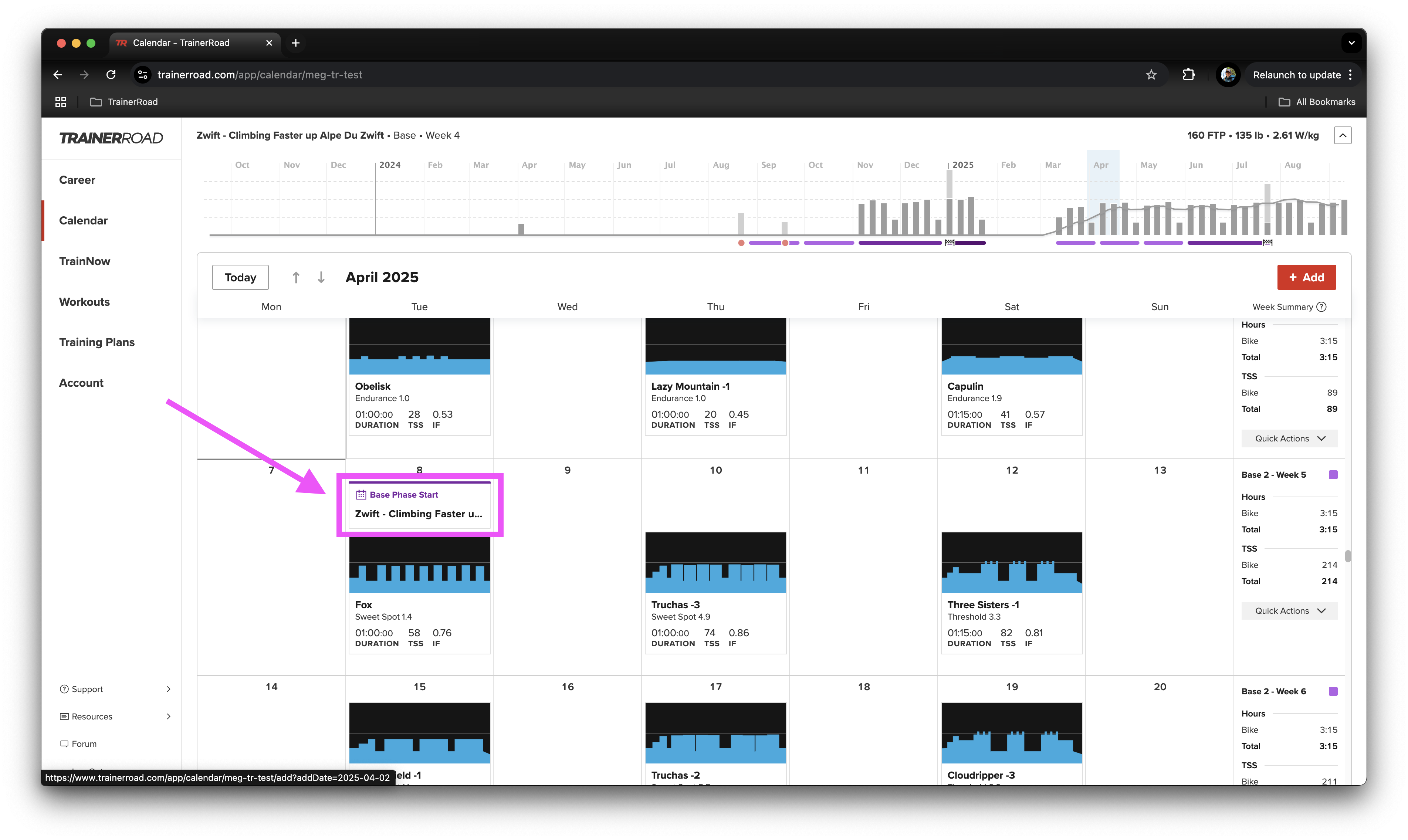
Task: Open the Fox Sweet Spot workout
Action: (x=419, y=593)
